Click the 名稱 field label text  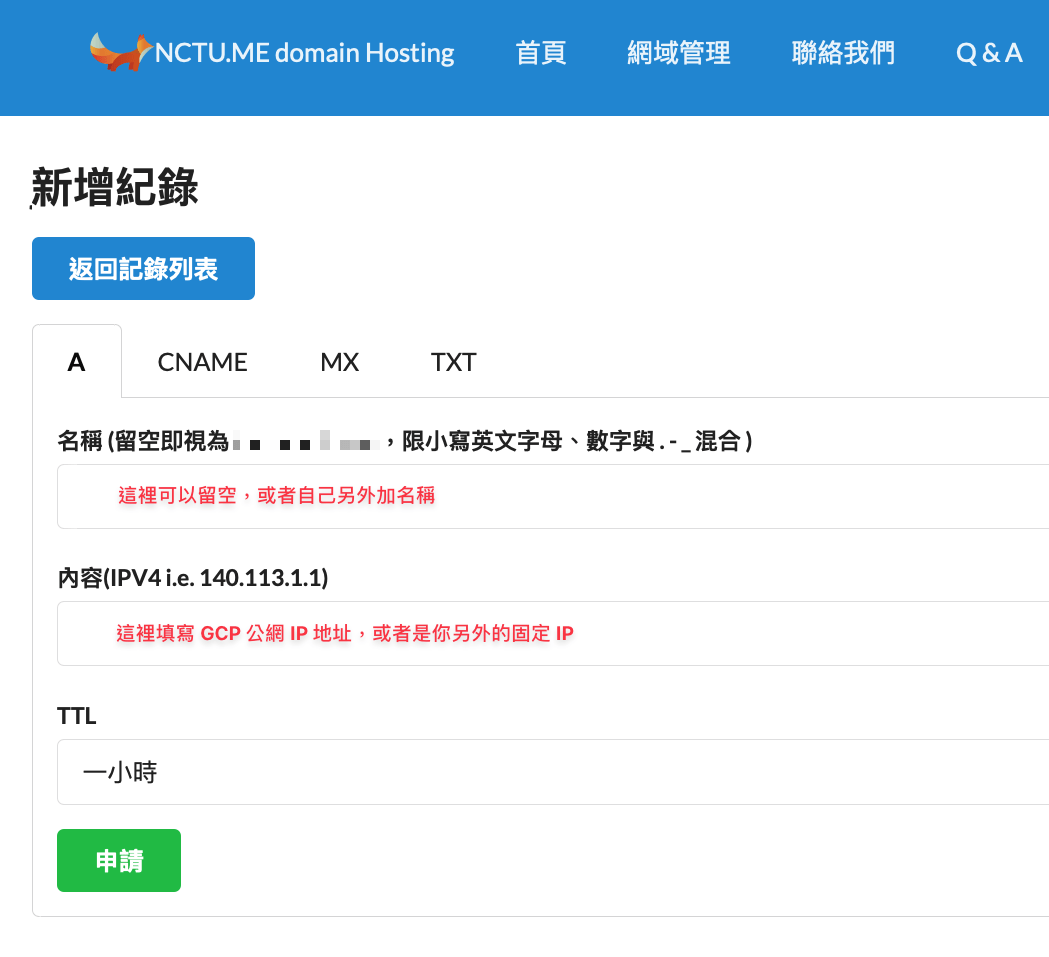405,441
